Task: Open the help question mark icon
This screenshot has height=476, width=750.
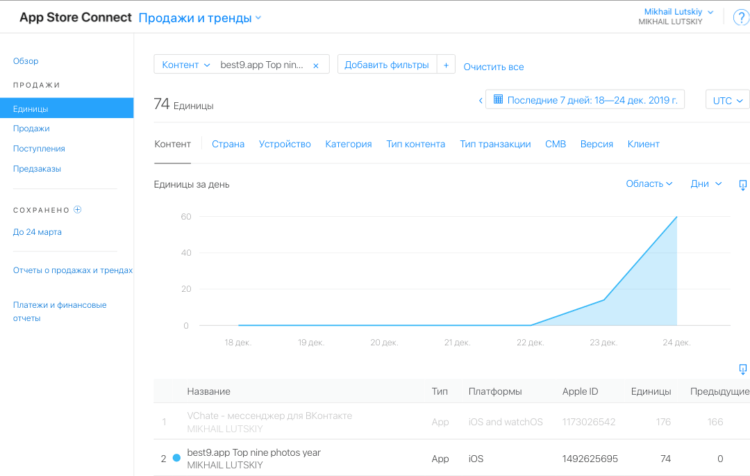Action: point(741,18)
